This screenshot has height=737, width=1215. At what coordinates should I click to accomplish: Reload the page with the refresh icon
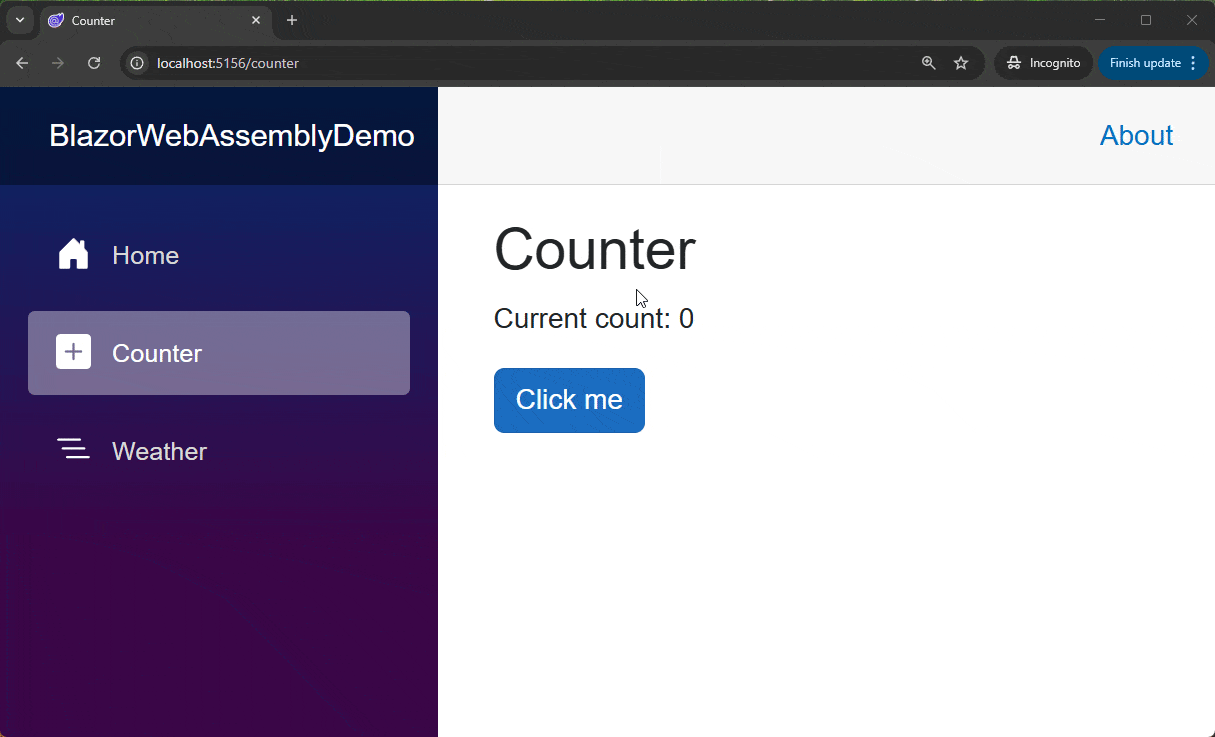click(94, 63)
